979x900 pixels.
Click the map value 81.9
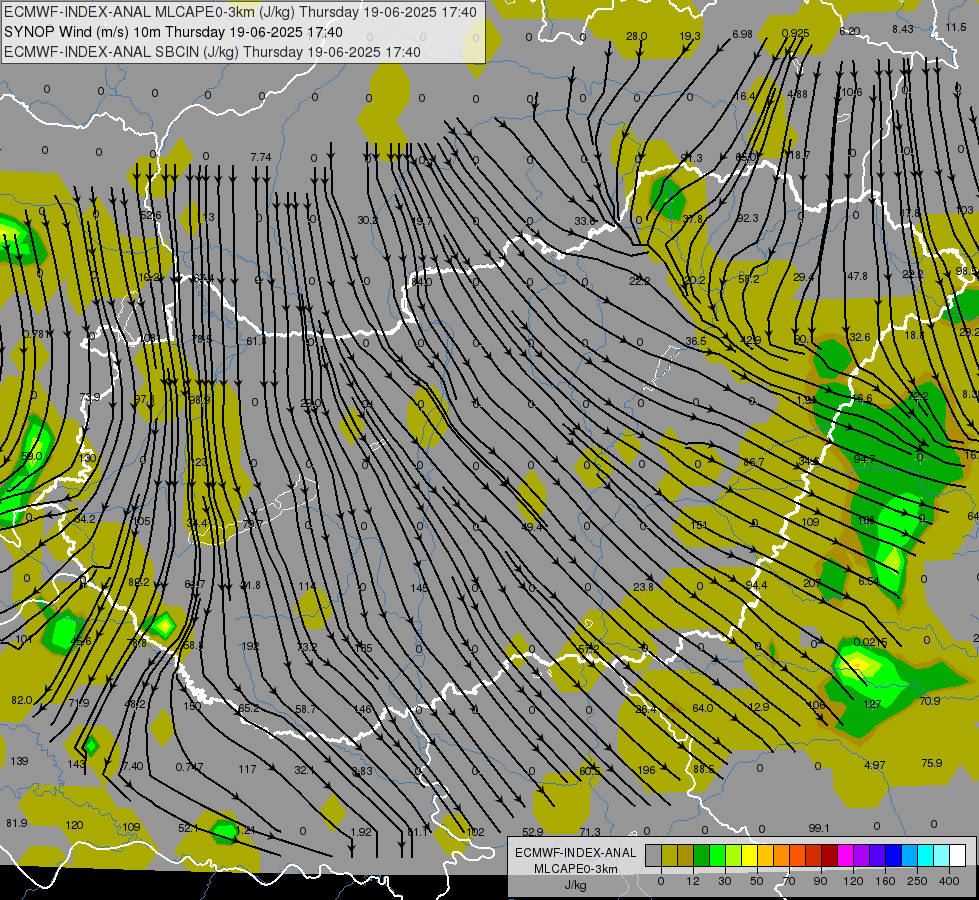click(x=17, y=823)
